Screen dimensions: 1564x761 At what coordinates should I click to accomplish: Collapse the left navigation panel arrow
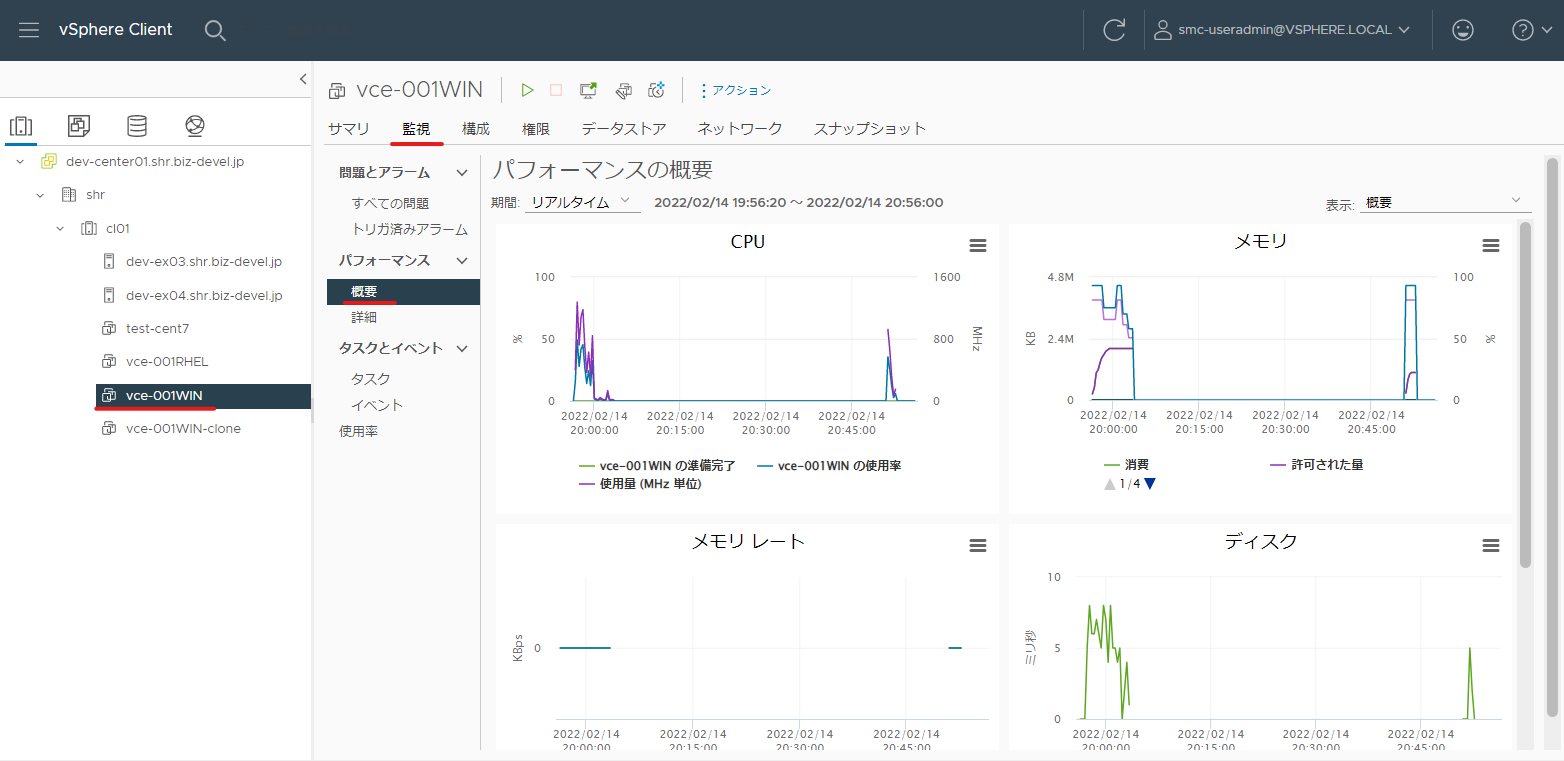coord(303,79)
